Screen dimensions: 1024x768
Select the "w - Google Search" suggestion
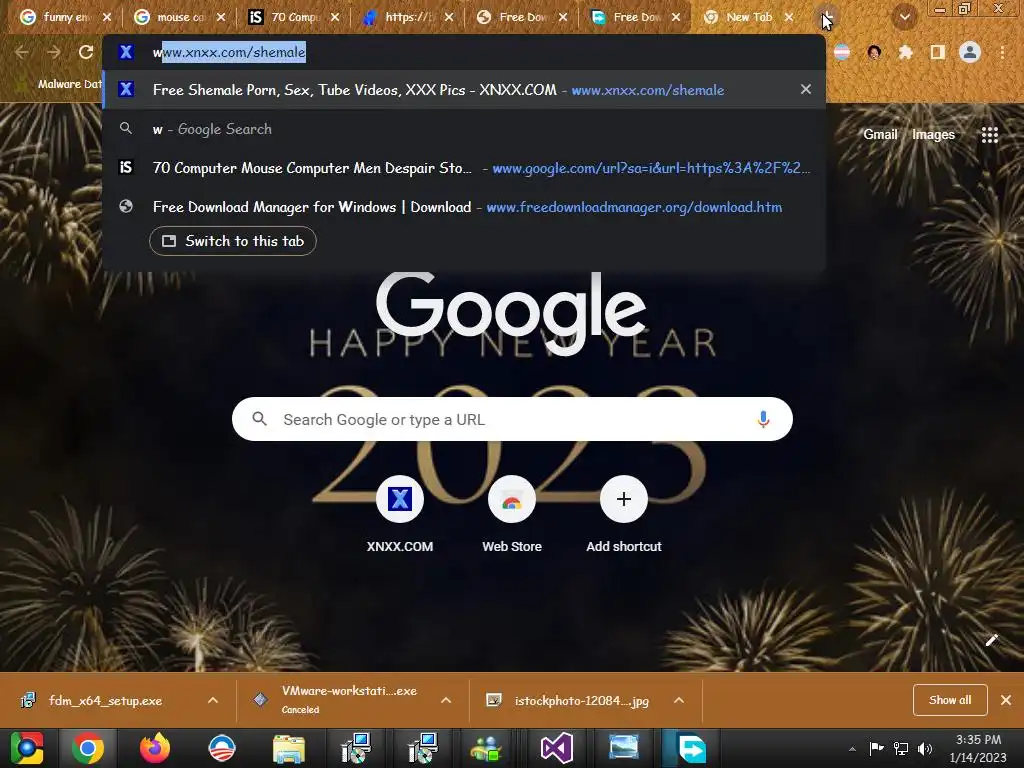click(x=464, y=129)
